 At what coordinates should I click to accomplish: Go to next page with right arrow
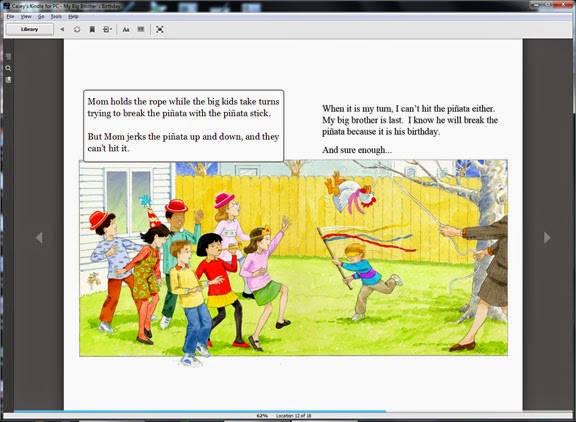coord(547,238)
